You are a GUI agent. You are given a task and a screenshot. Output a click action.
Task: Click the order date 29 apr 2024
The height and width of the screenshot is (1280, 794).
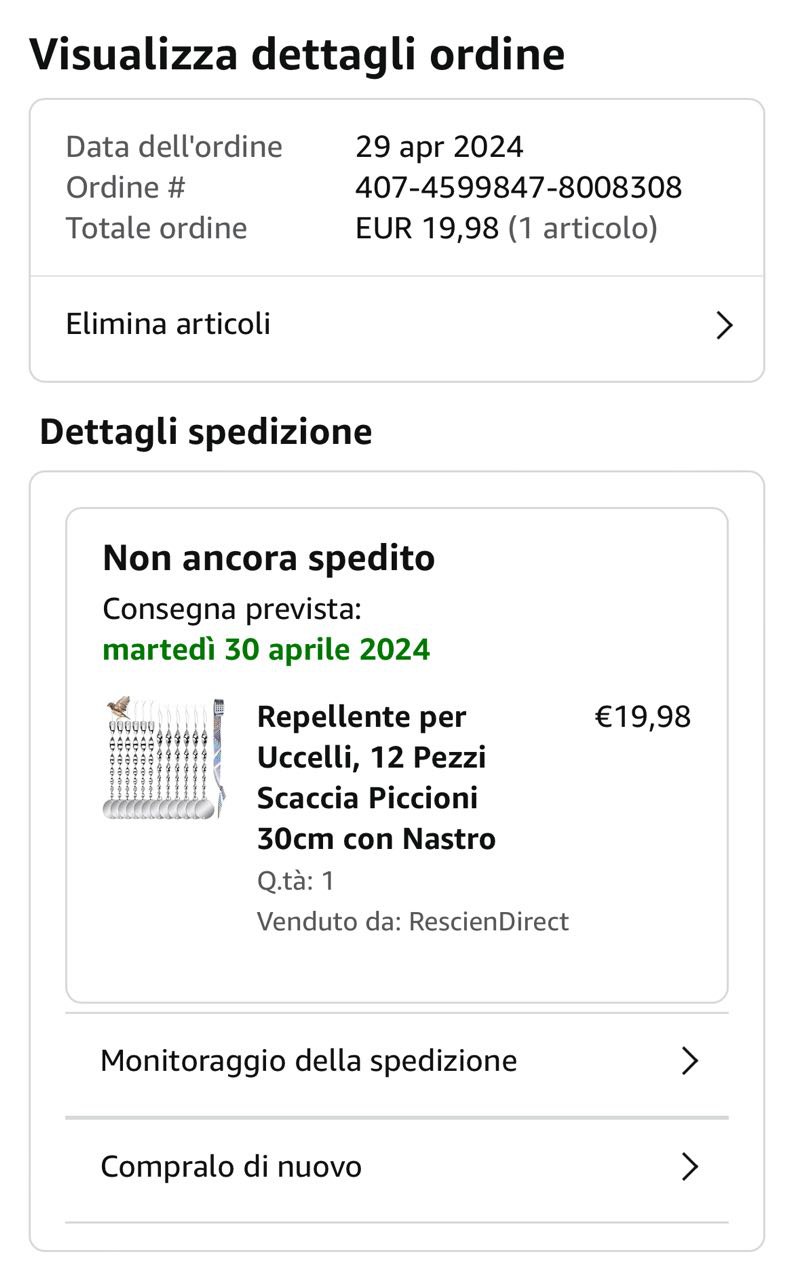(439, 147)
